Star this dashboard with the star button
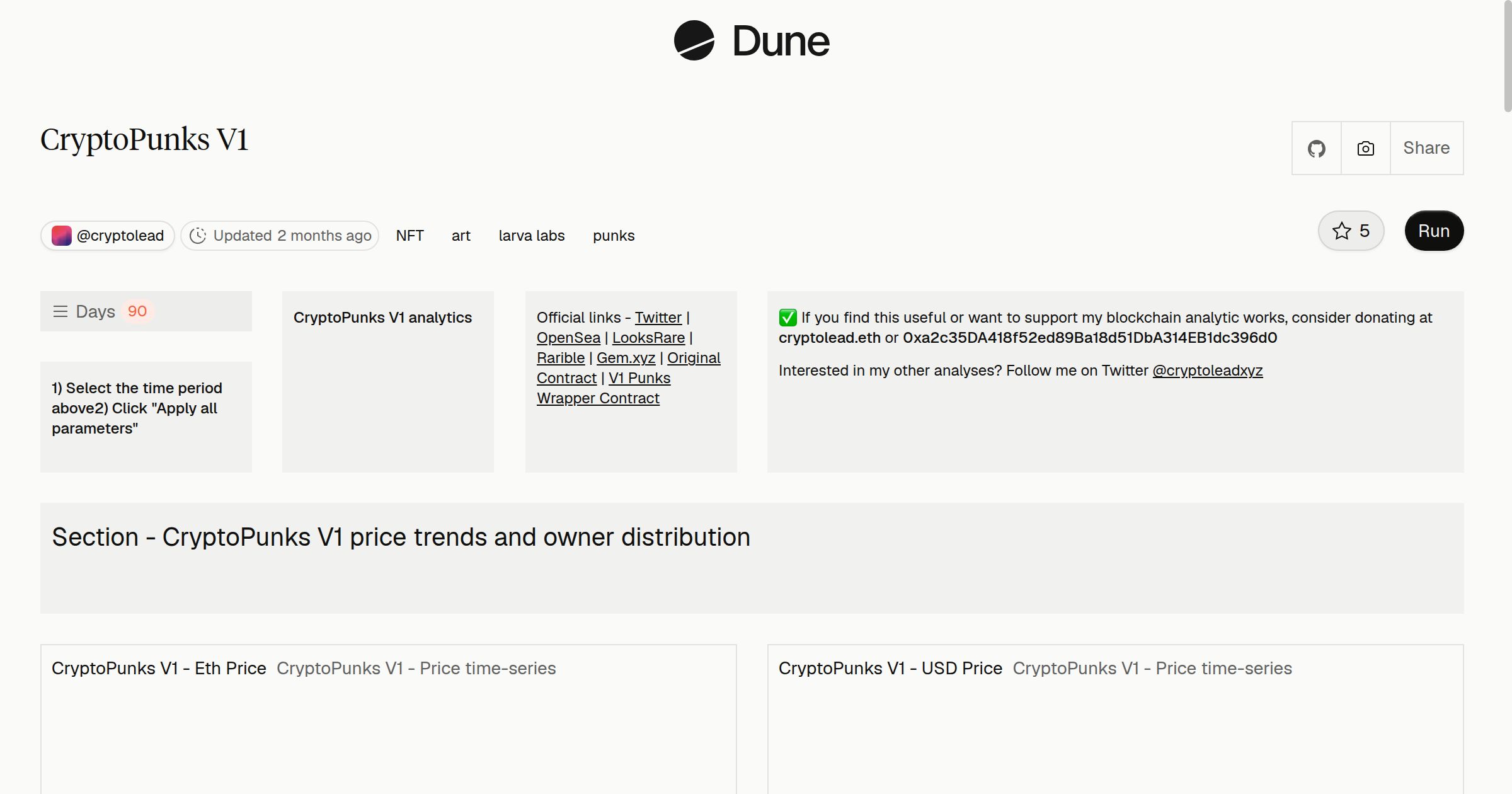Screen dimensions: 1512x794 tap(1351, 231)
